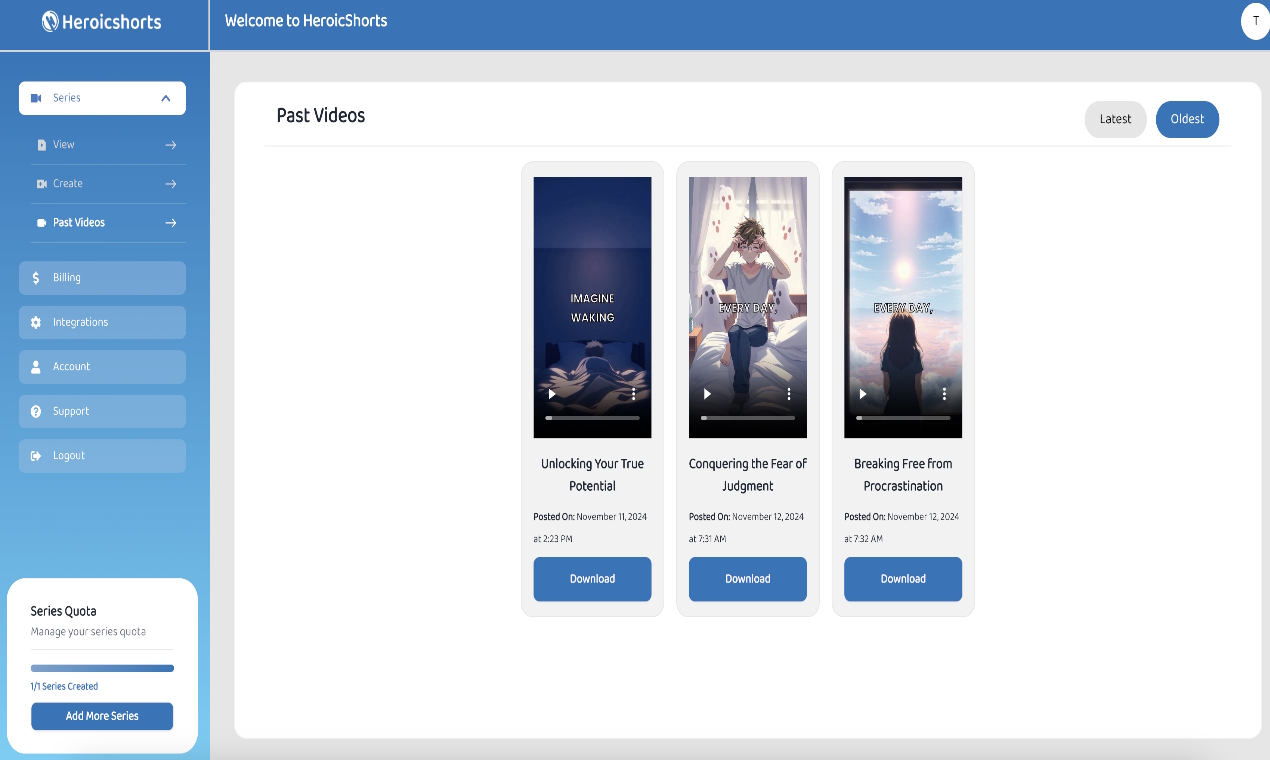
Task: Open three-dot menu on Unlocking Potential video
Action: click(x=634, y=394)
